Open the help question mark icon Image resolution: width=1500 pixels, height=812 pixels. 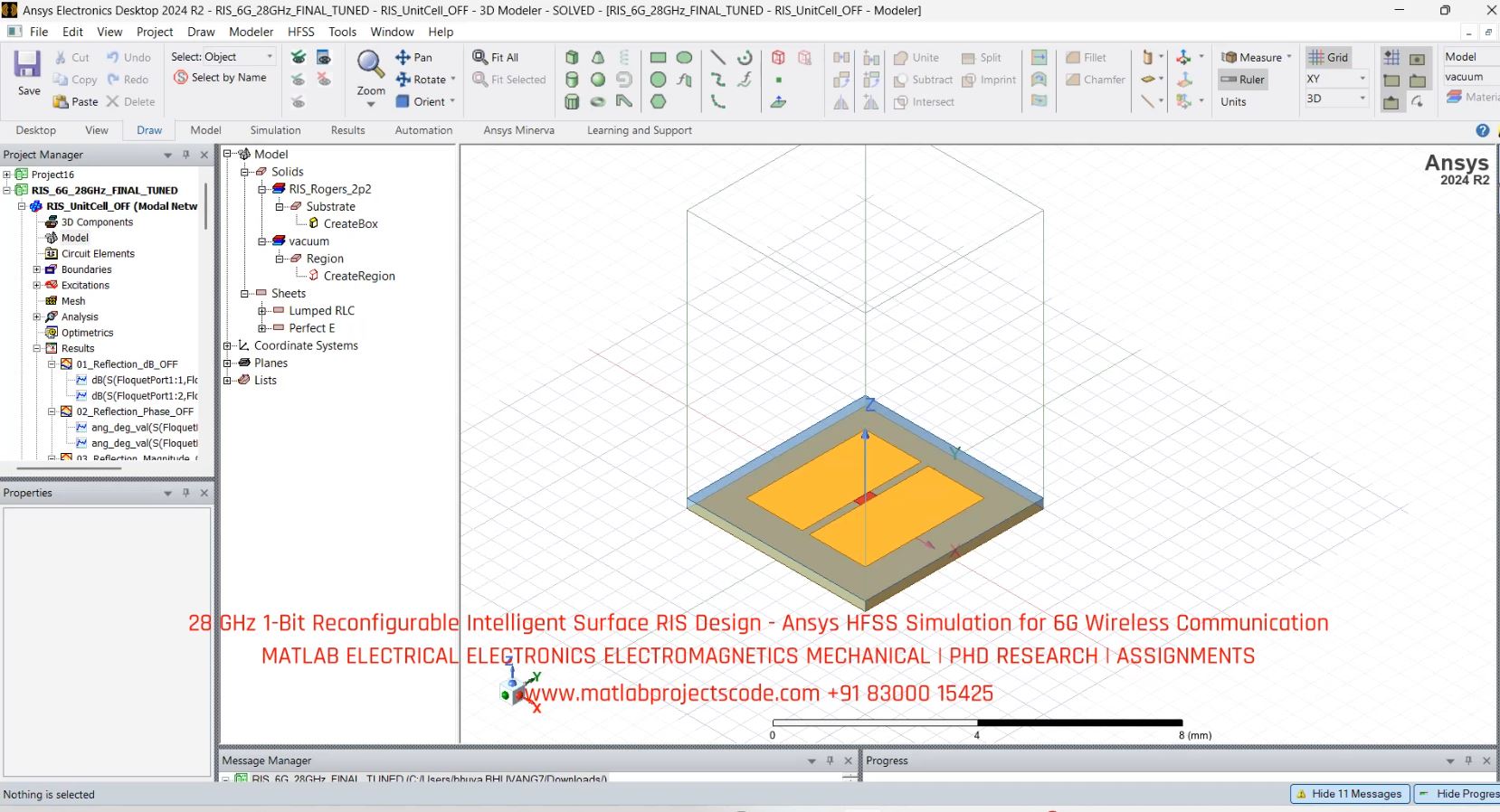(1483, 130)
